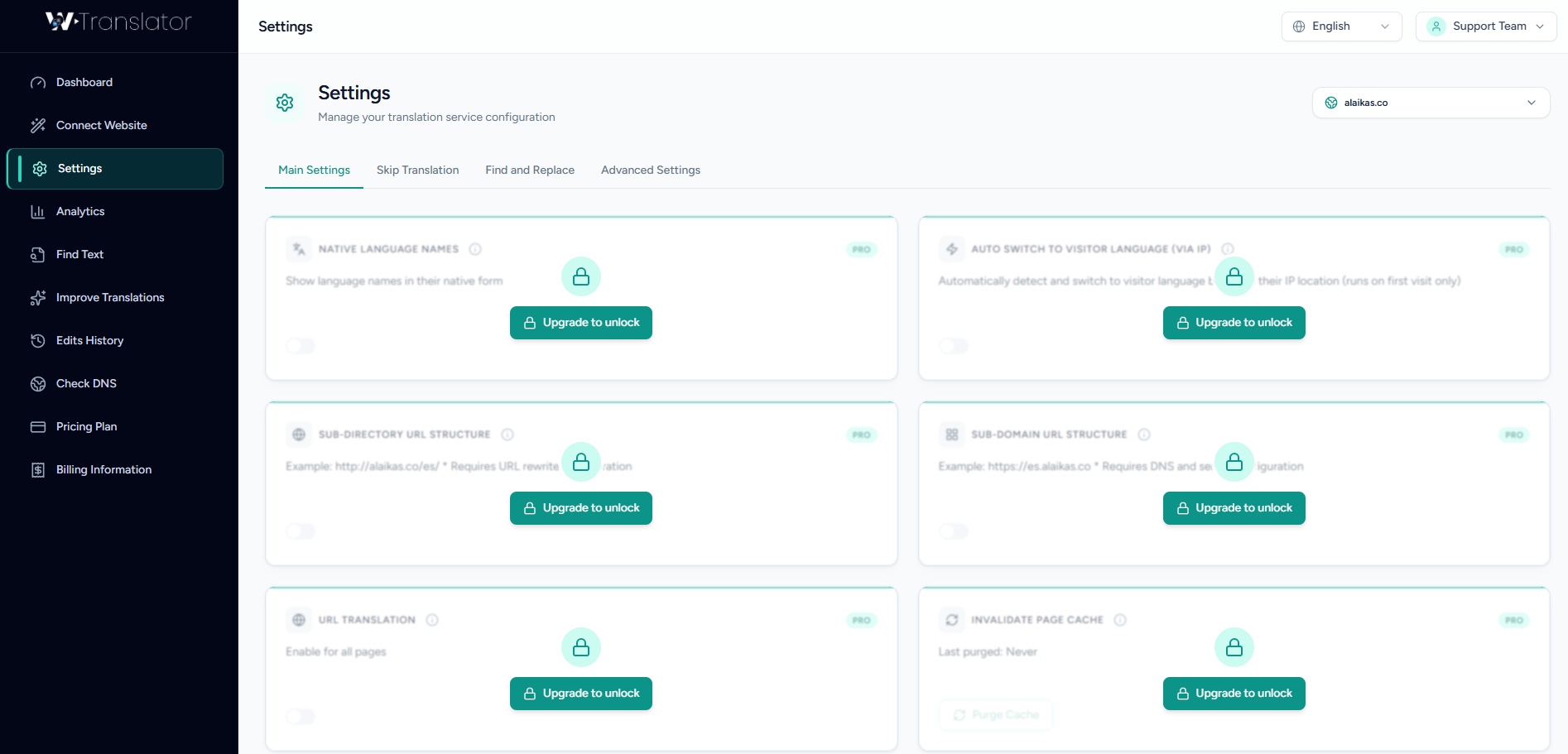Click the Settings gear page icon
1568x754 pixels.
[284, 102]
